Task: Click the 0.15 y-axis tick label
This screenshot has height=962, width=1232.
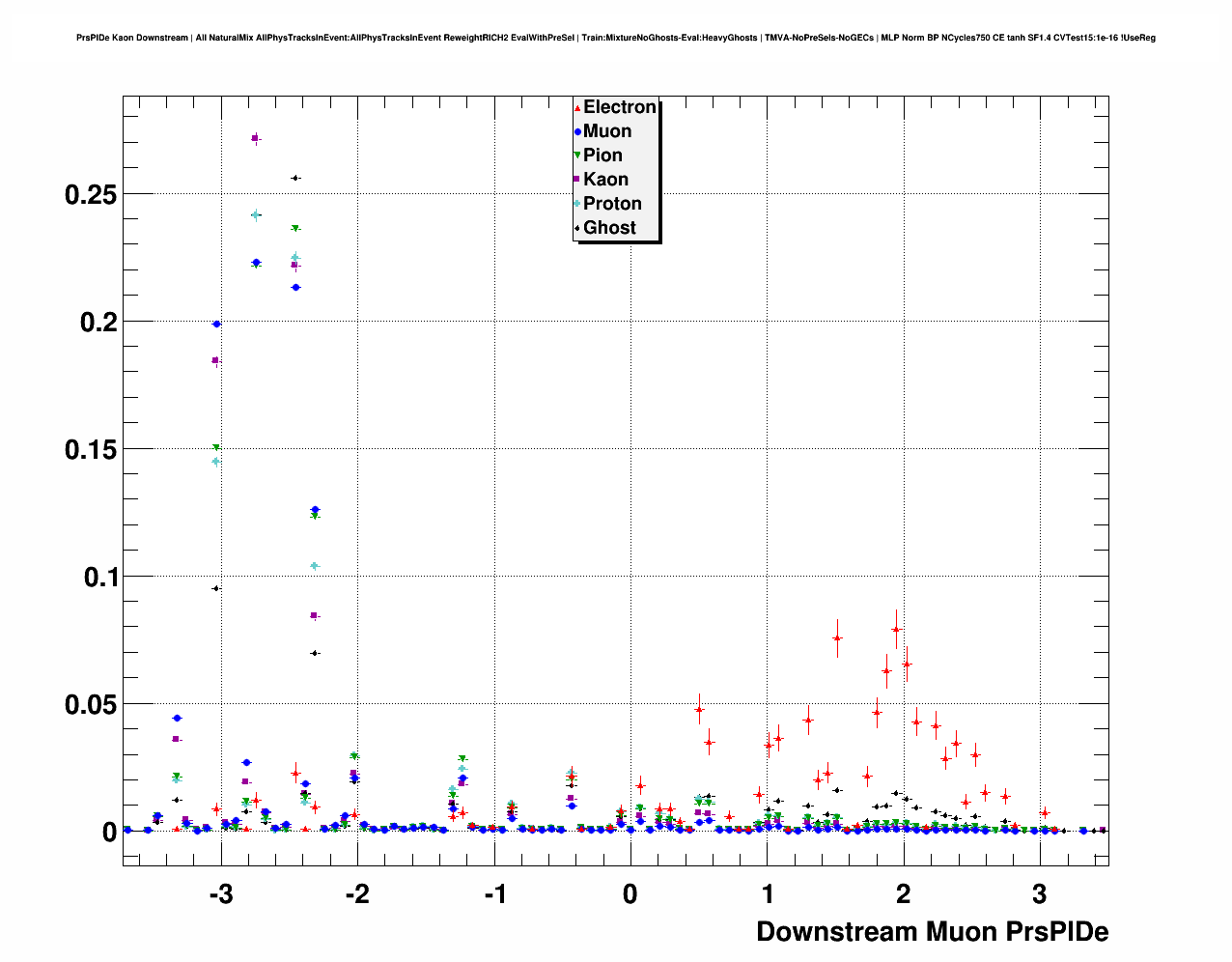Action: coord(91,449)
